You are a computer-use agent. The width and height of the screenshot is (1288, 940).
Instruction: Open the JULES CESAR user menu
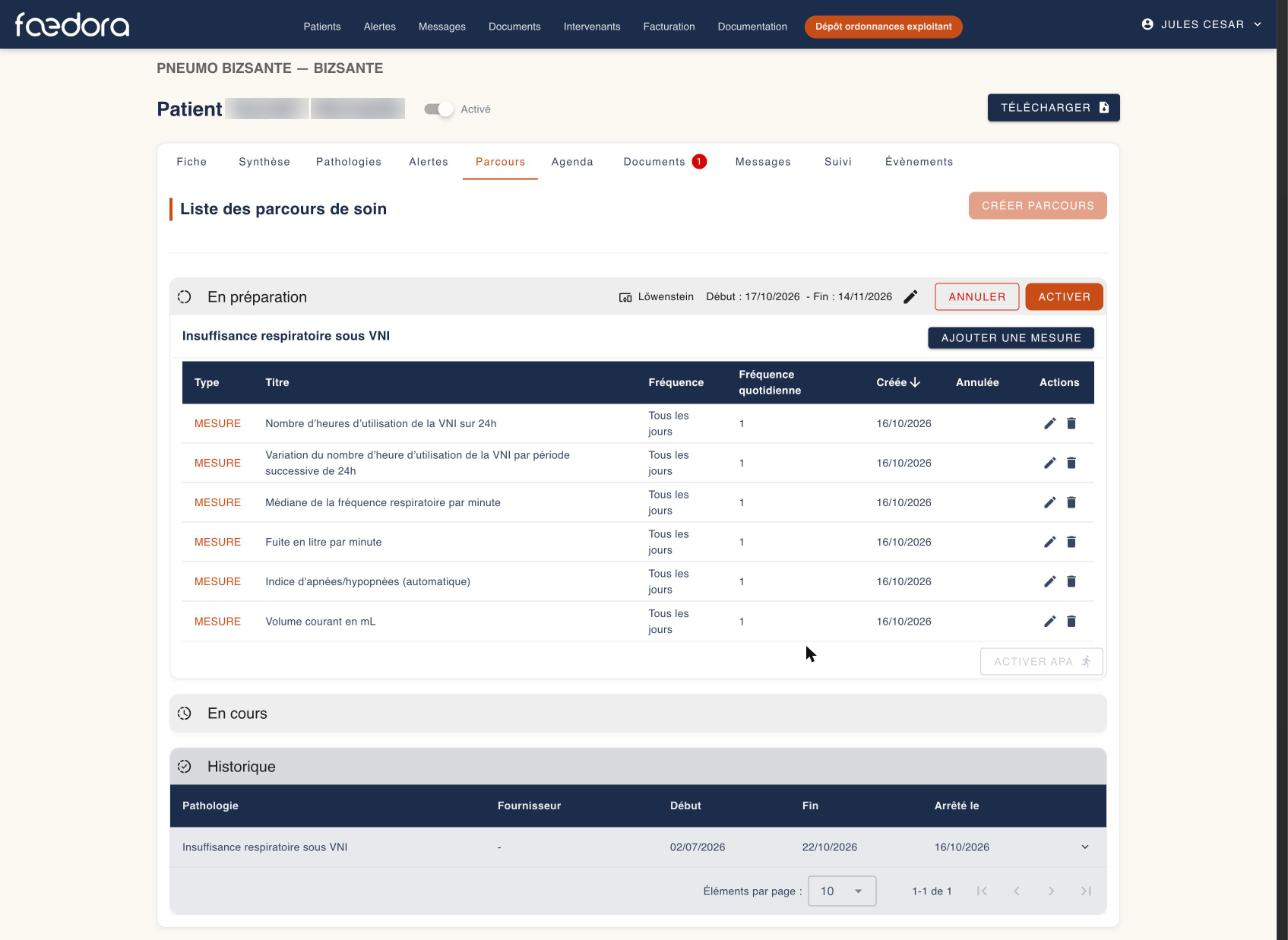pos(1202,24)
